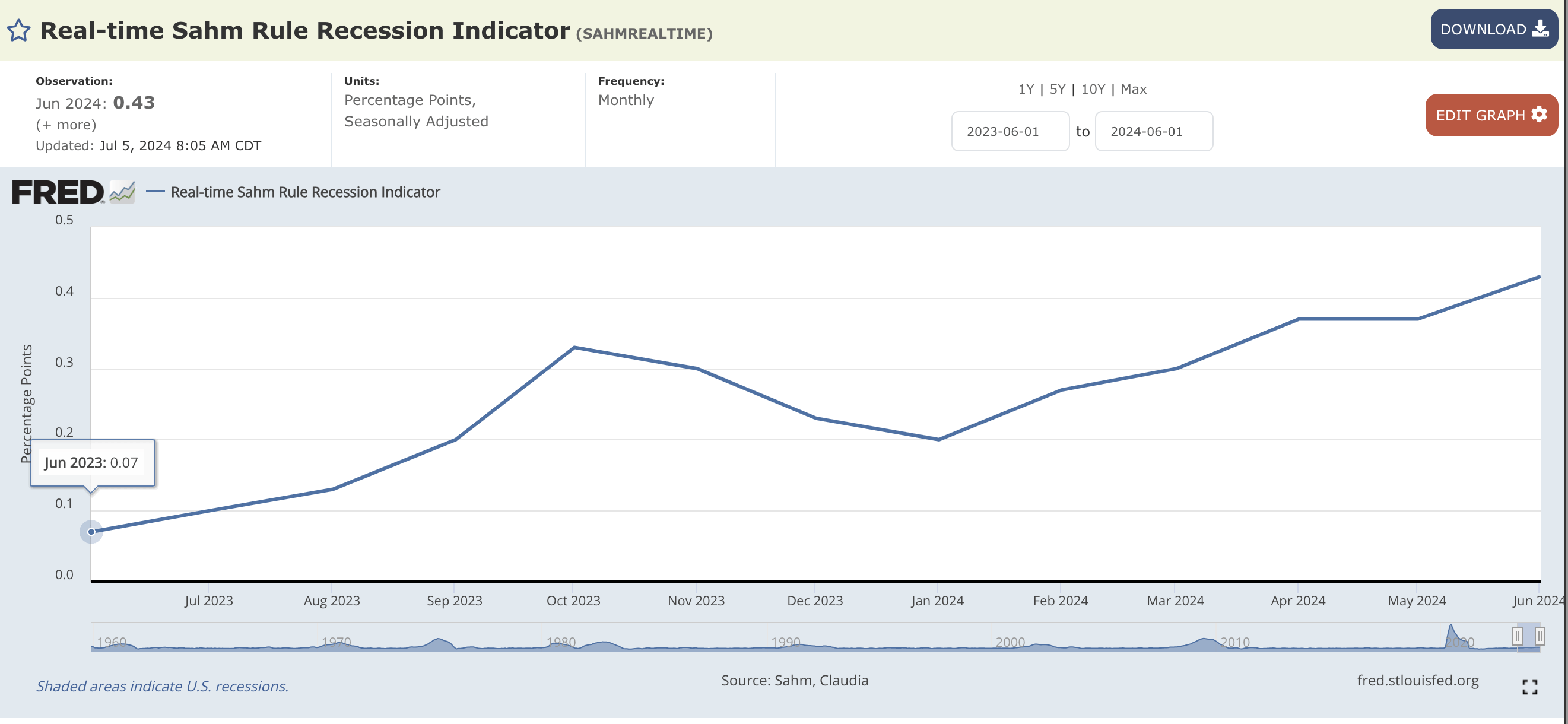The width and height of the screenshot is (1568, 724).
Task: Click the small chart icon next to FRED
Action: click(122, 192)
